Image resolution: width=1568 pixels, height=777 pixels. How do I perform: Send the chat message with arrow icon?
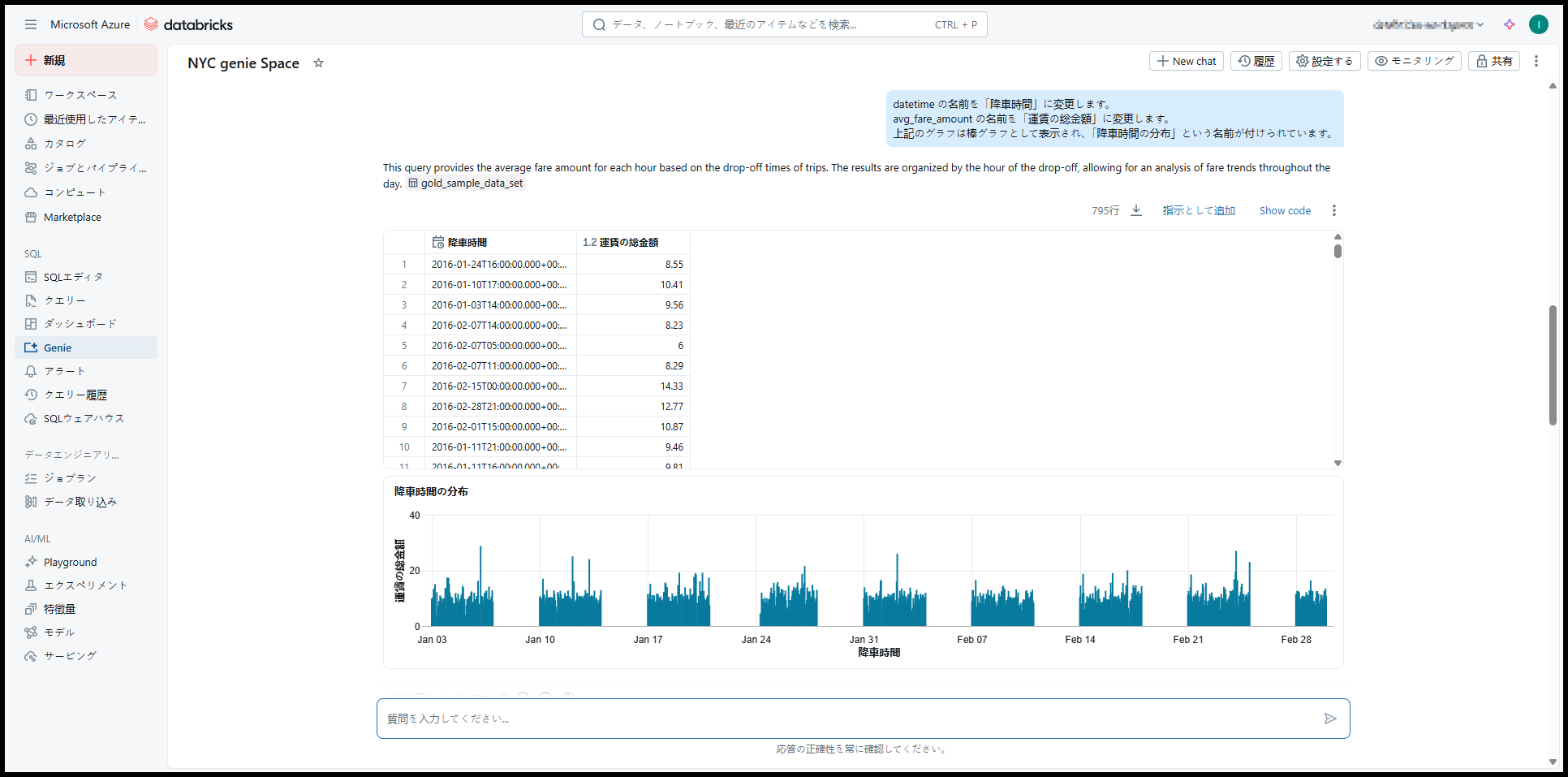1329,719
